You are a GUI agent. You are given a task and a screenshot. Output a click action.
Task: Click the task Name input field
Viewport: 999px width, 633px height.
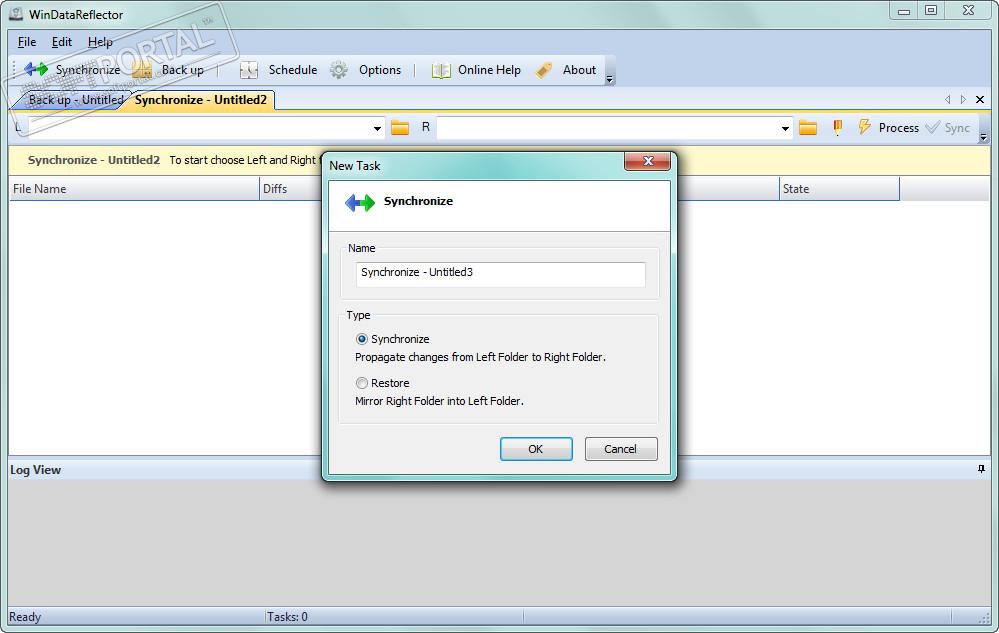[x=500, y=274]
